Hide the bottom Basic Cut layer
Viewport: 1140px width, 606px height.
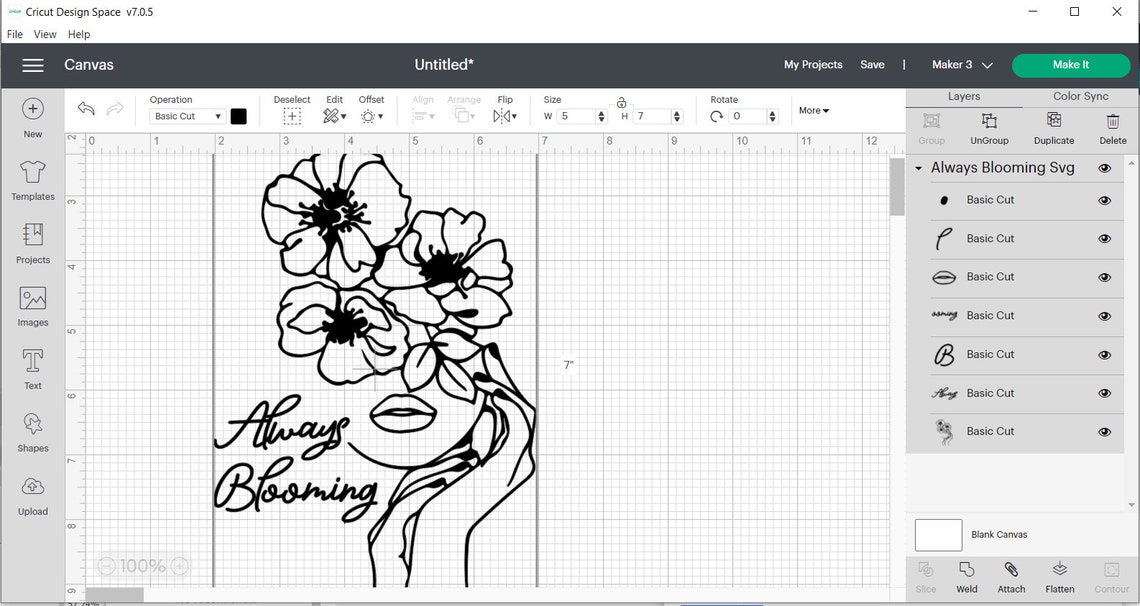(x=1104, y=431)
